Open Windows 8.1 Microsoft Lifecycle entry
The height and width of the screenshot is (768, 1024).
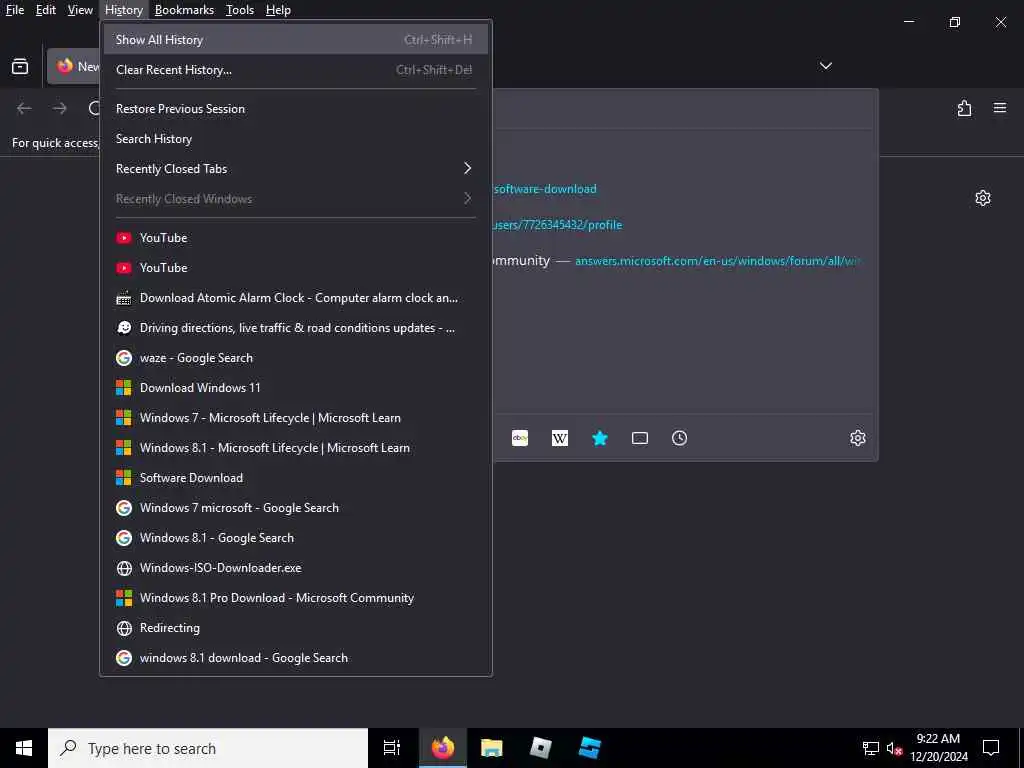coord(295,449)
